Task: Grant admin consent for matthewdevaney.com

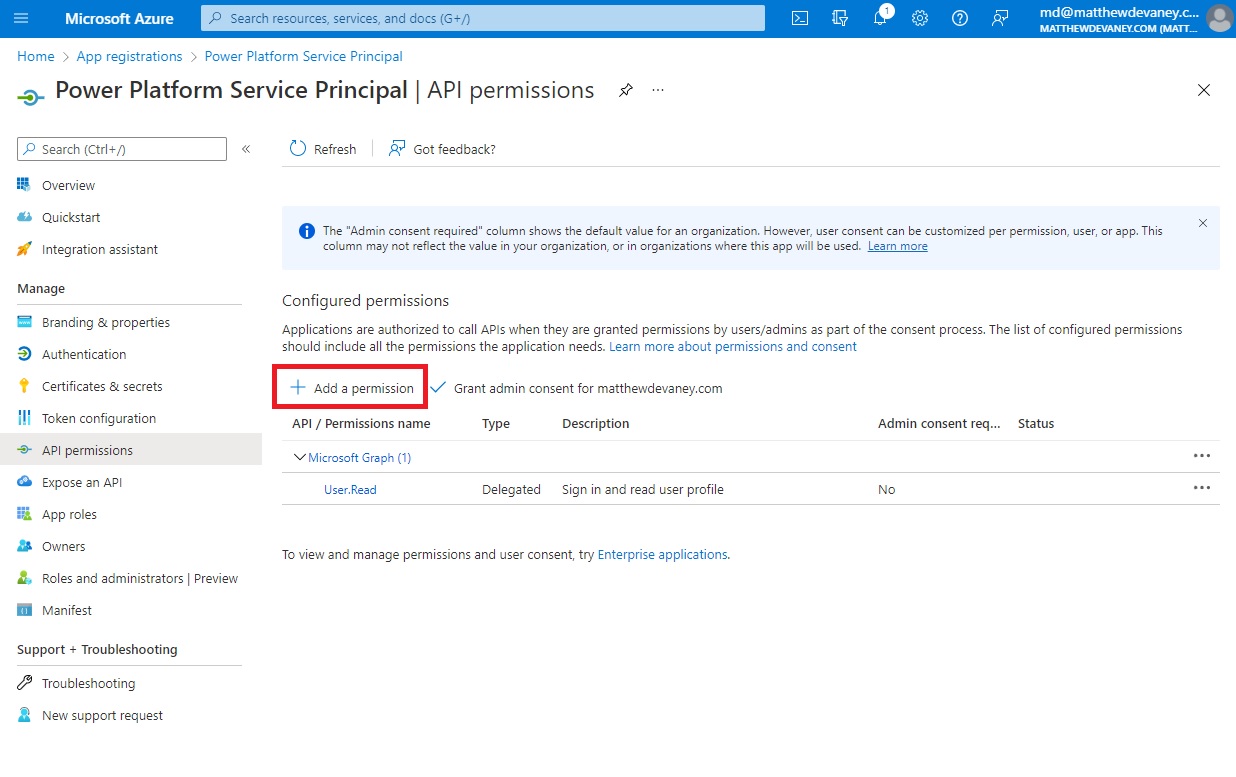Action: coord(578,388)
